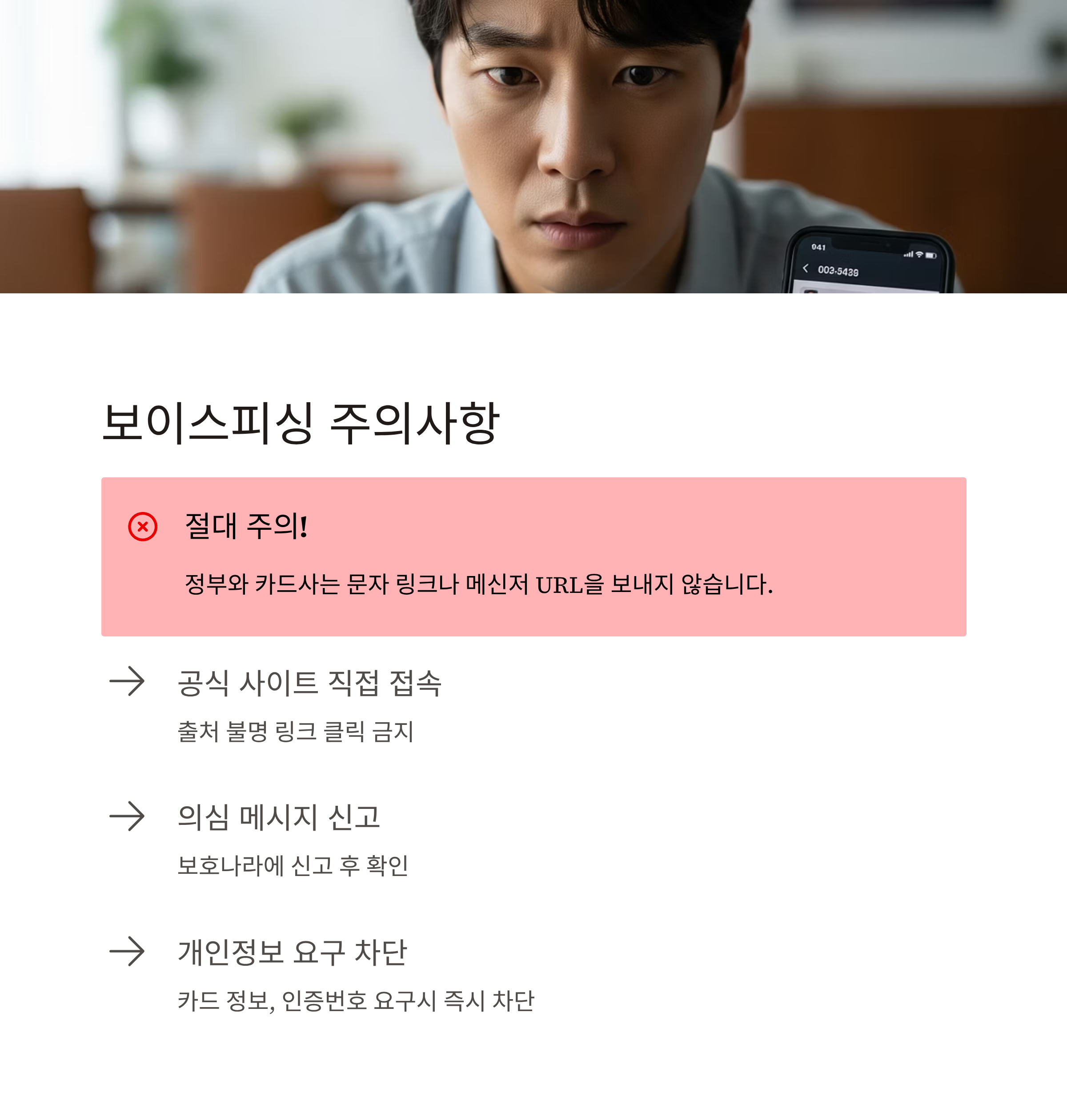
Task: Click the 보호나라에 신고 후 확인 text
Action: click(293, 866)
